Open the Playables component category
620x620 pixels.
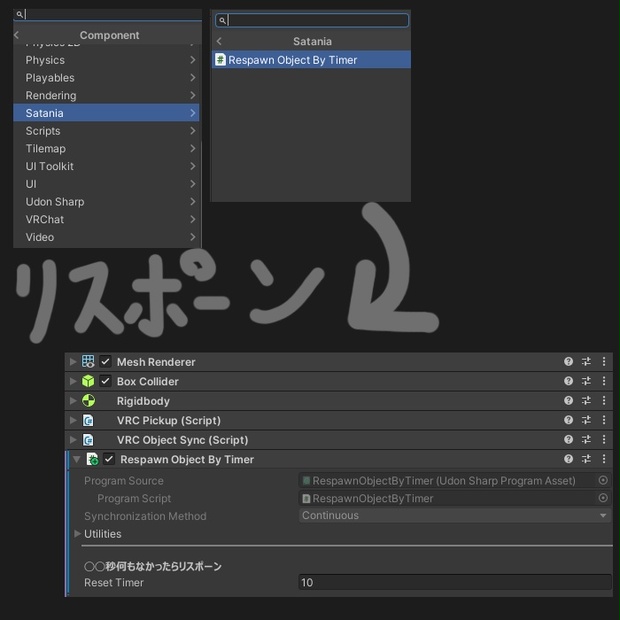[x=106, y=78]
